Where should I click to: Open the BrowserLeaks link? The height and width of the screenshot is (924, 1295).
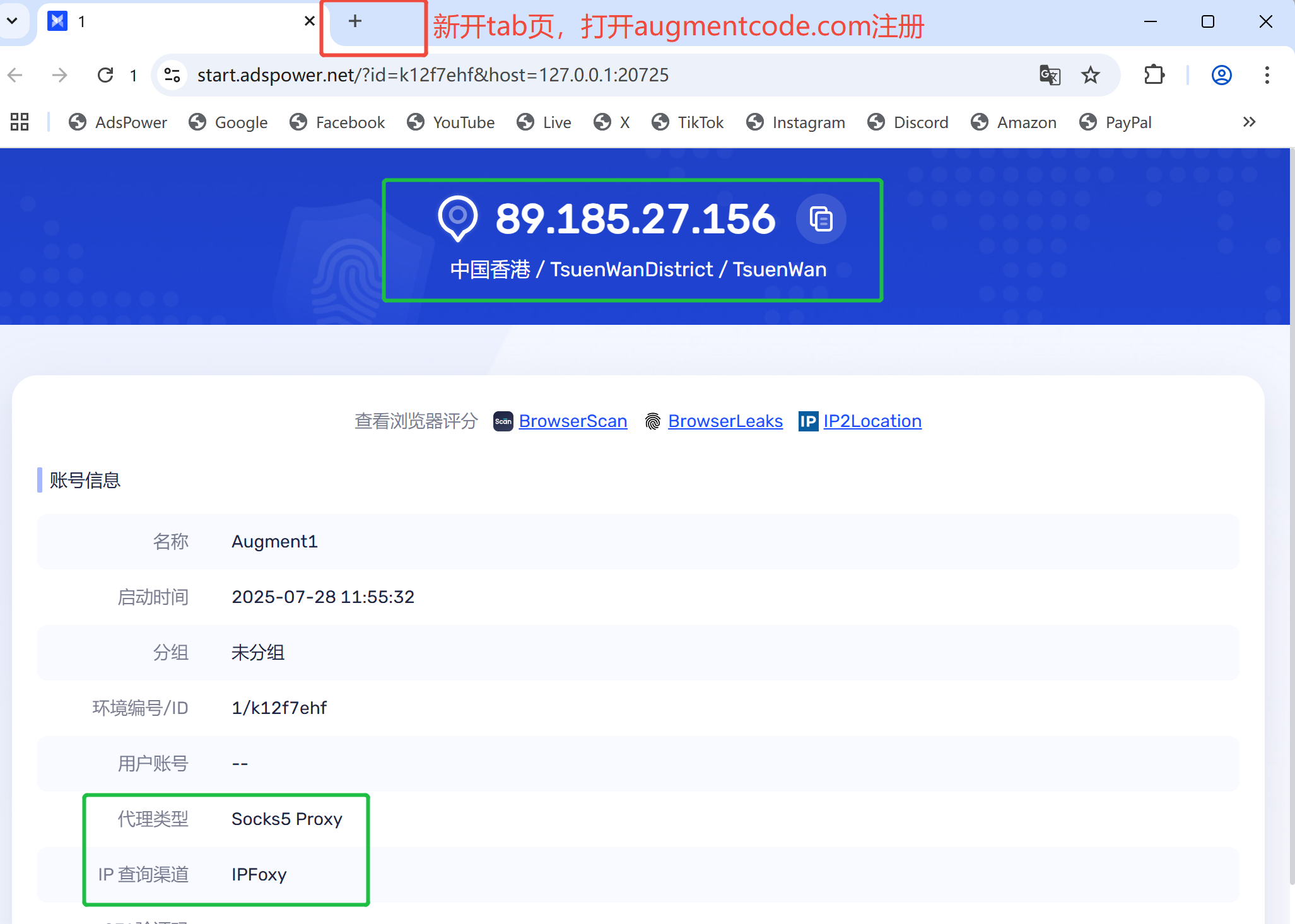tap(725, 421)
